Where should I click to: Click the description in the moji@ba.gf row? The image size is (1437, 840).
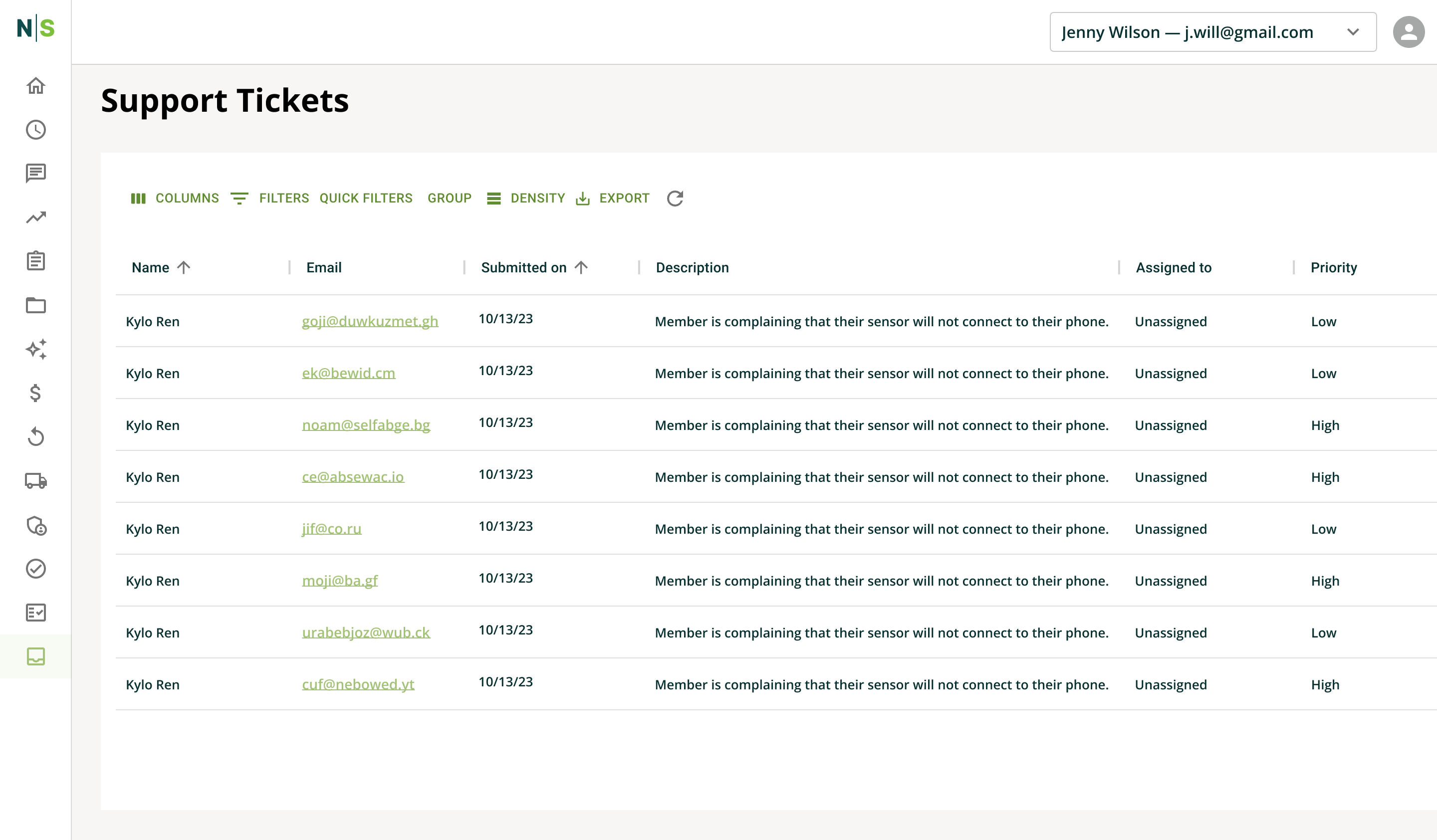882,581
